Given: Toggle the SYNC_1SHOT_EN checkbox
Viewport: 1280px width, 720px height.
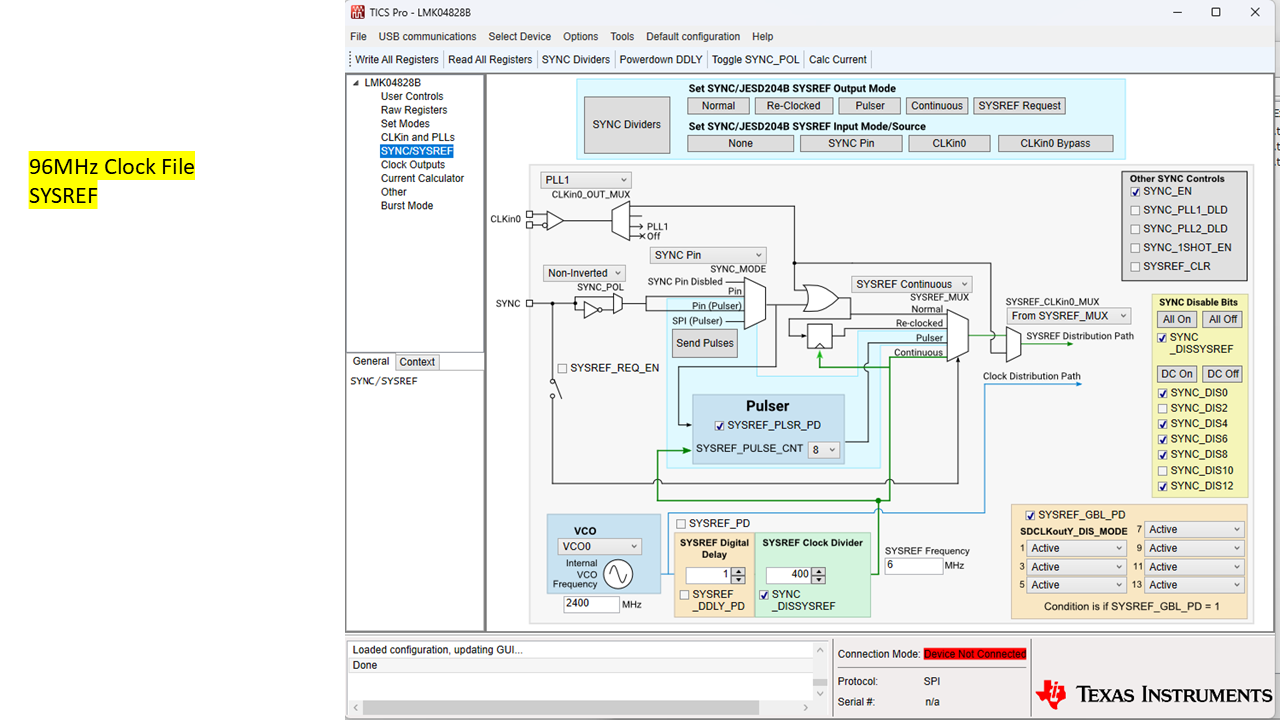Looking at the screenshot, I should tap(1135, 248).
